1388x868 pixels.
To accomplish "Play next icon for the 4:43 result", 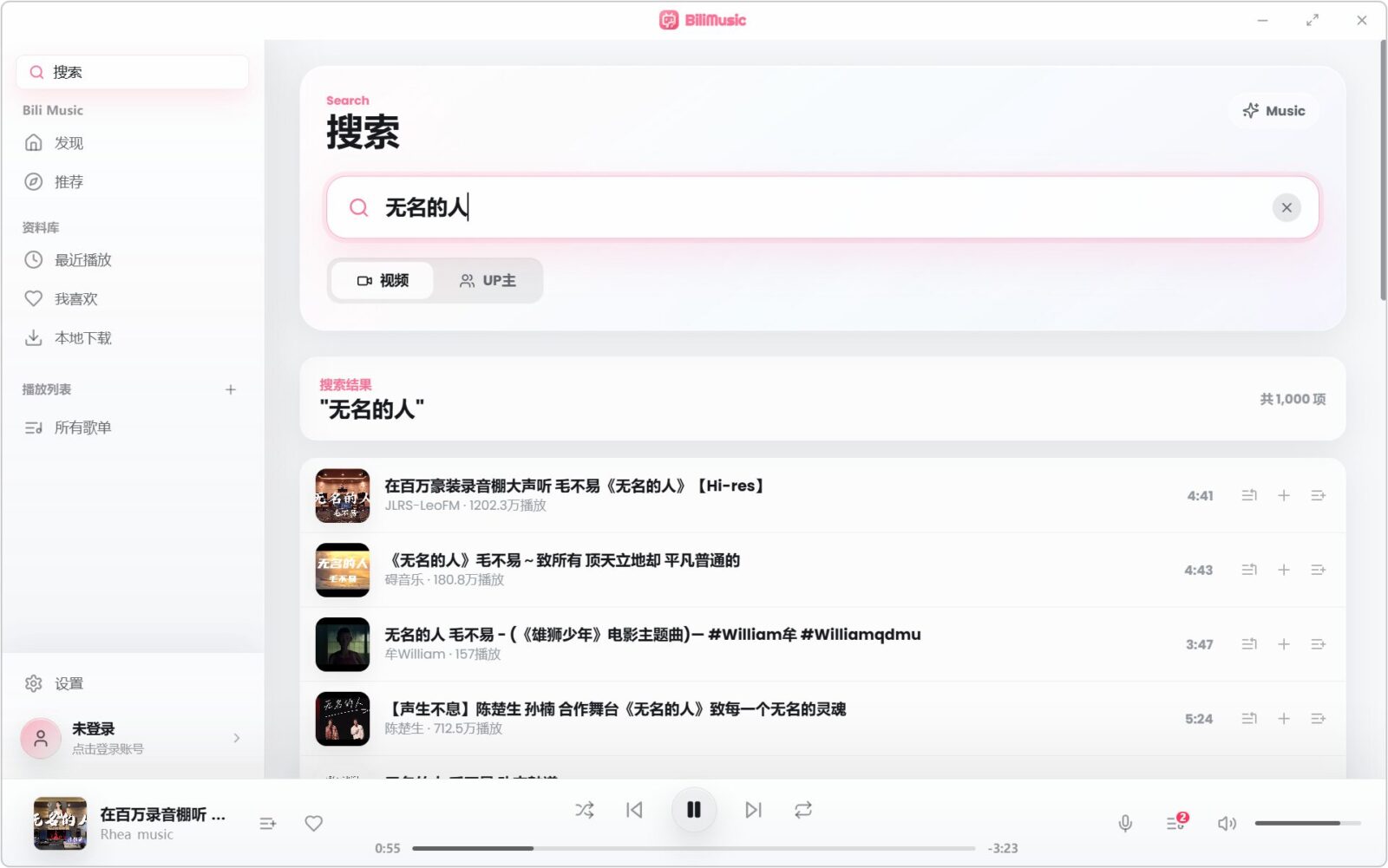I will click(x=1249, y=571).
